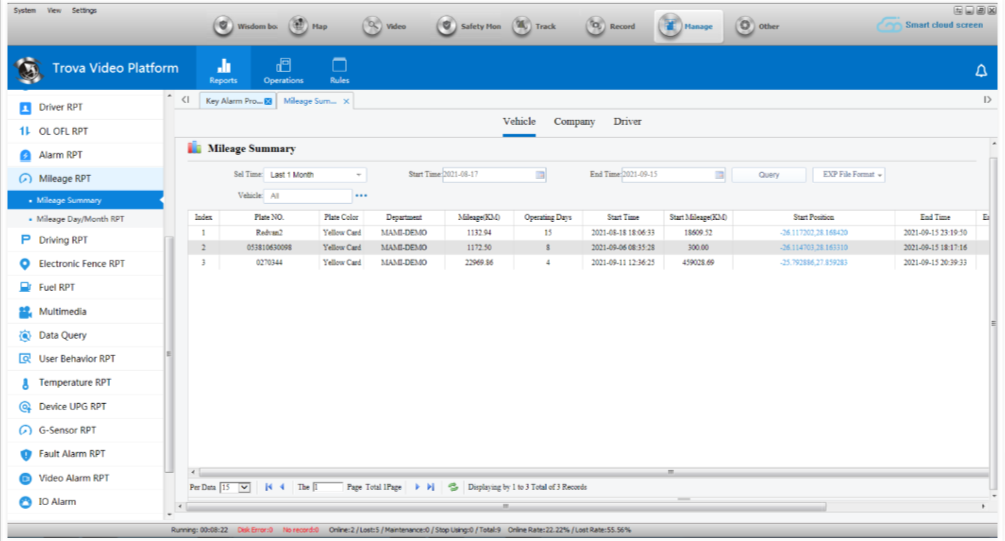Open the Per Data page size dropdown
Screen dimensions: 1005x541
(x=244, y=487)
